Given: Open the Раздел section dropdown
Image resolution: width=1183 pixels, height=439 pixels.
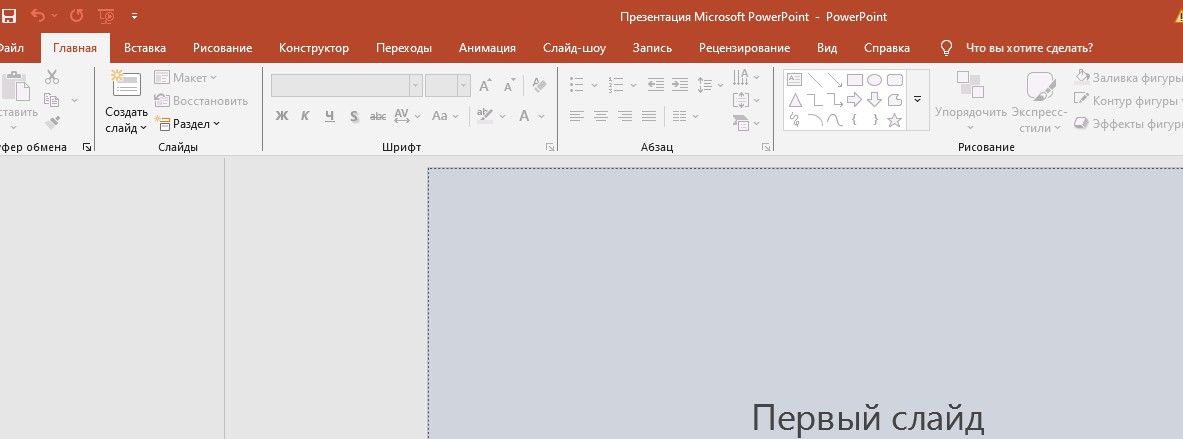Looking at the screenshot, I should click(187, 124).
